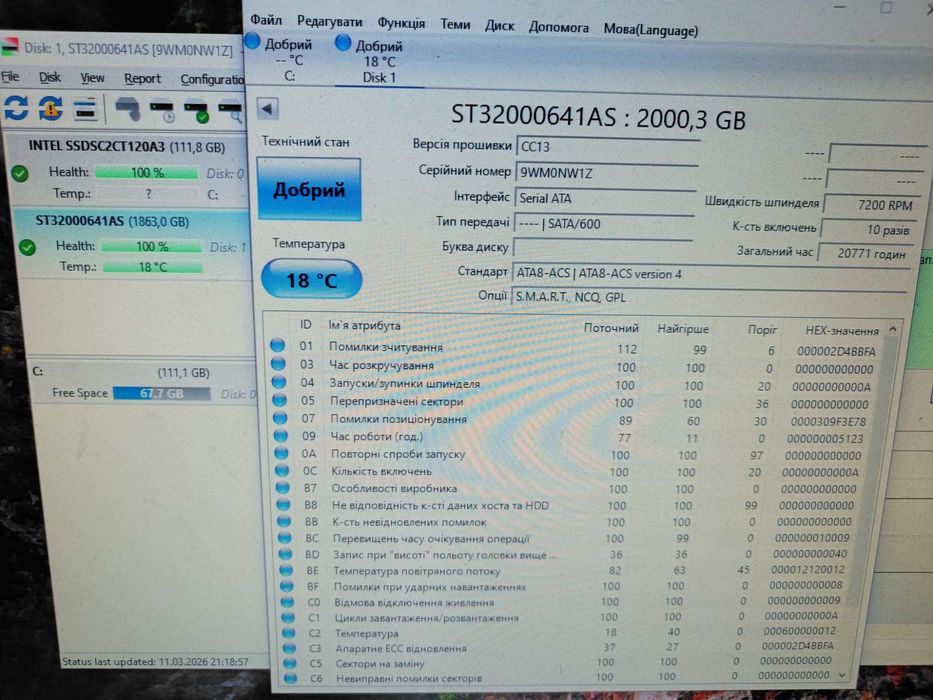Open the Файл menu in CrystalDiskInfo
The width and height of the screenshot is (933, 700).
pos(266,20)
